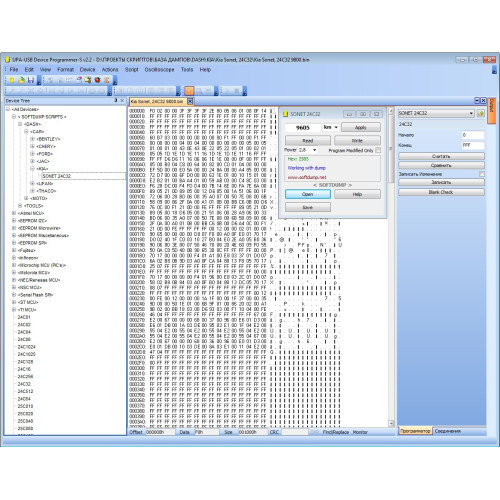Toggle the Program Modified Only checkbox
The height and width of the screenshot is (500, 500).
click(378, 150)
